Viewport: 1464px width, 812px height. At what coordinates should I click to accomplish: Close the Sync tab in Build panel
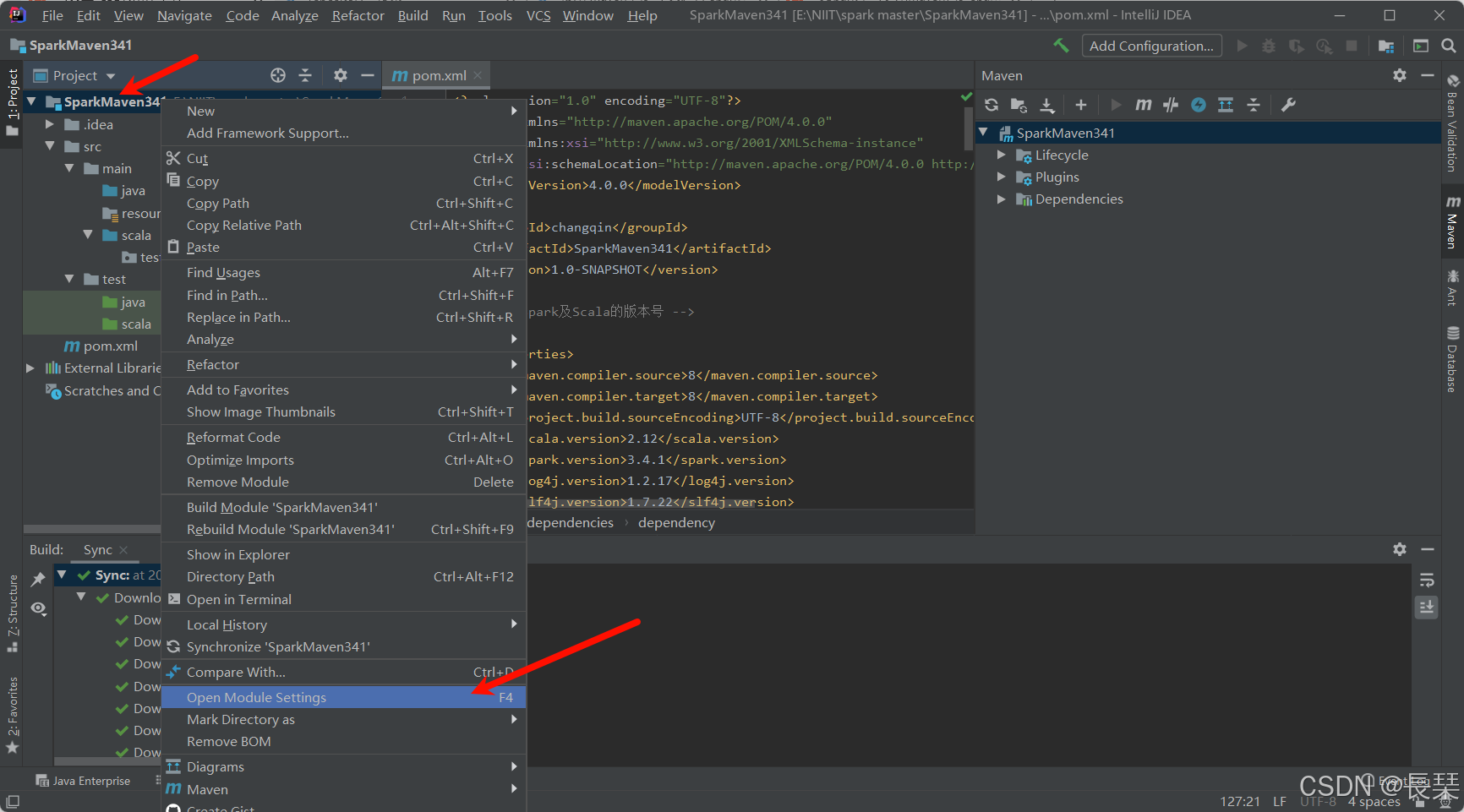[x=123, y=549]
